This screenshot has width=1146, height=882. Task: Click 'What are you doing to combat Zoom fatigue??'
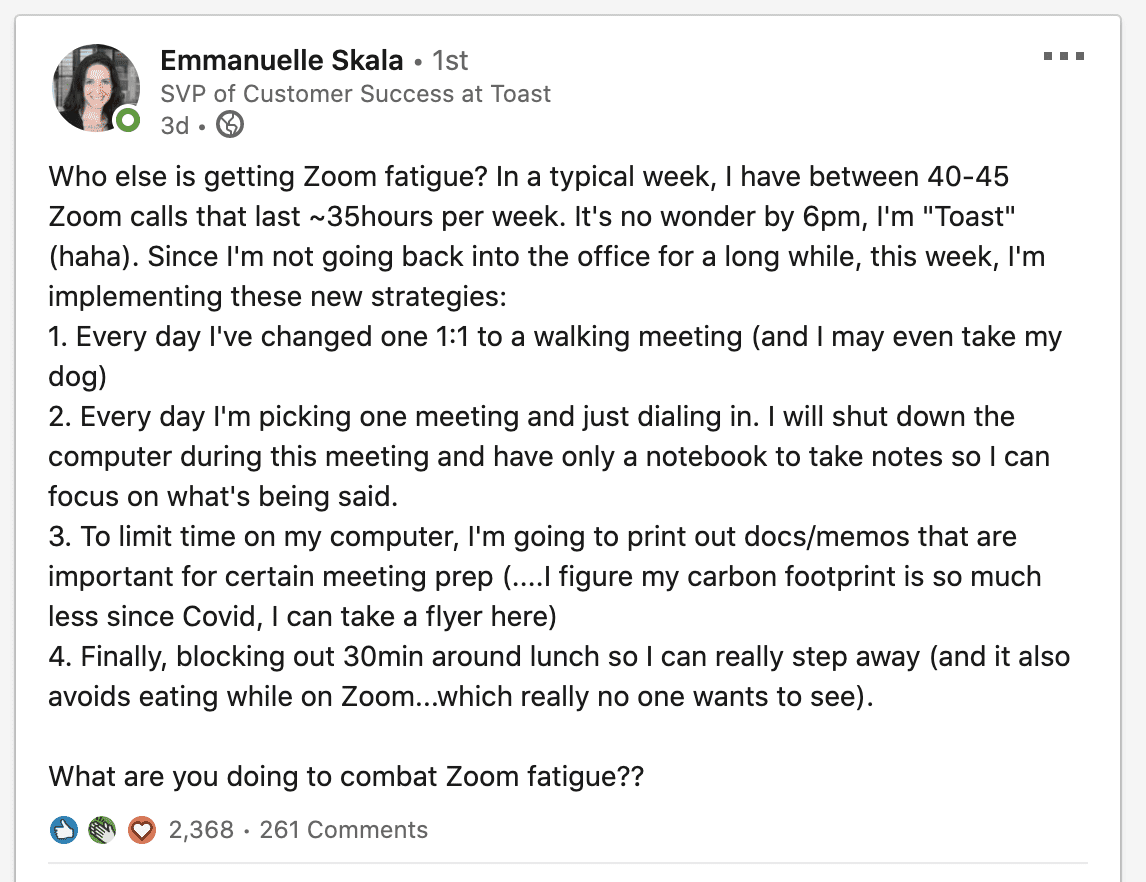pos(346,777)
